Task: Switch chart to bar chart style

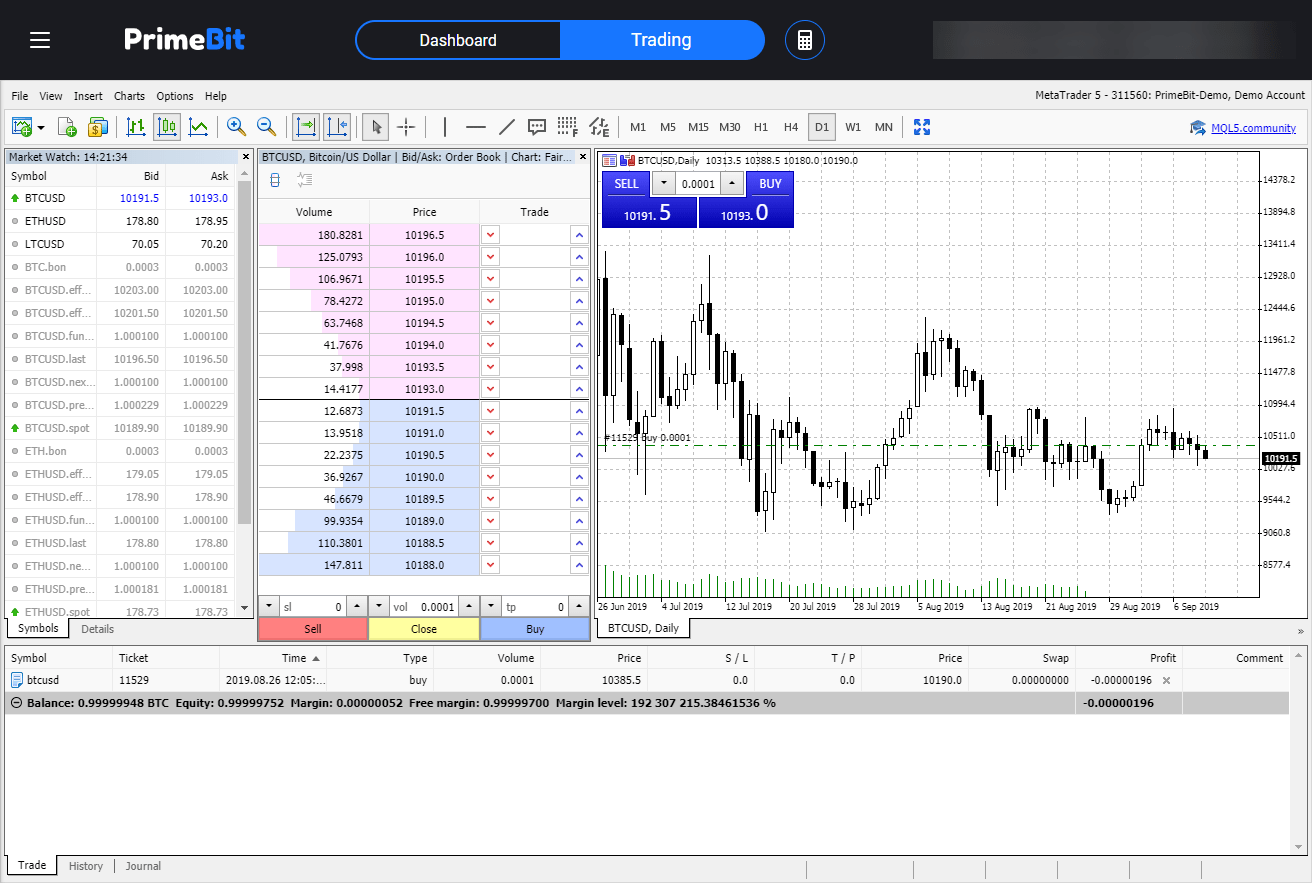Action: coord(136,127)
